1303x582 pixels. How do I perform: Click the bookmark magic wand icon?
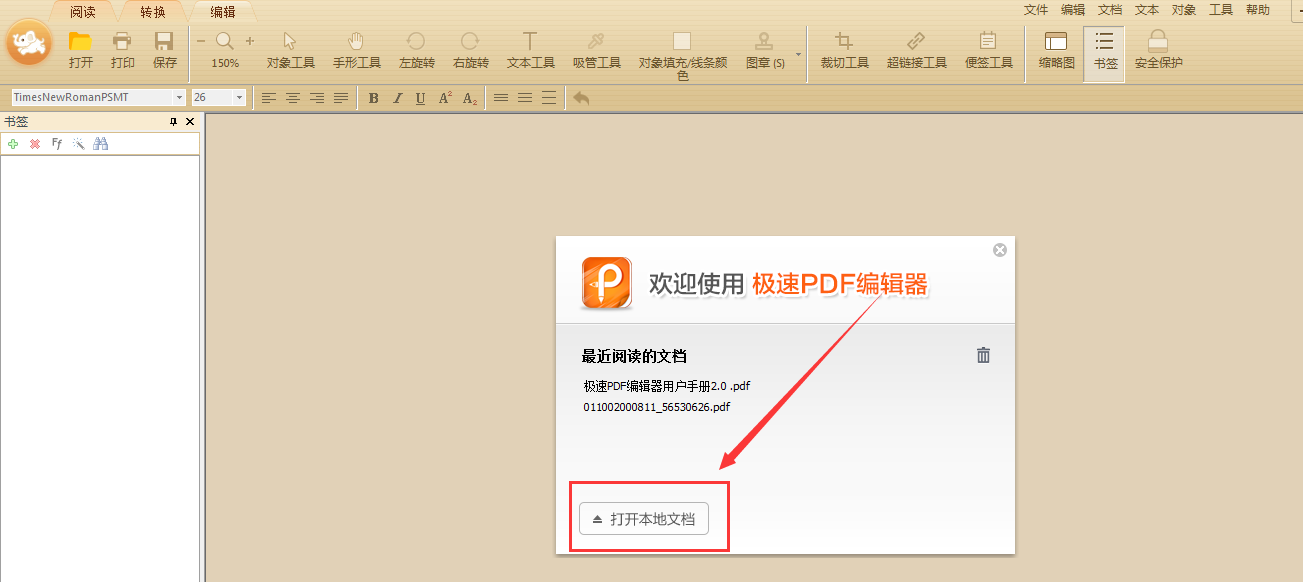pos(78,144)
